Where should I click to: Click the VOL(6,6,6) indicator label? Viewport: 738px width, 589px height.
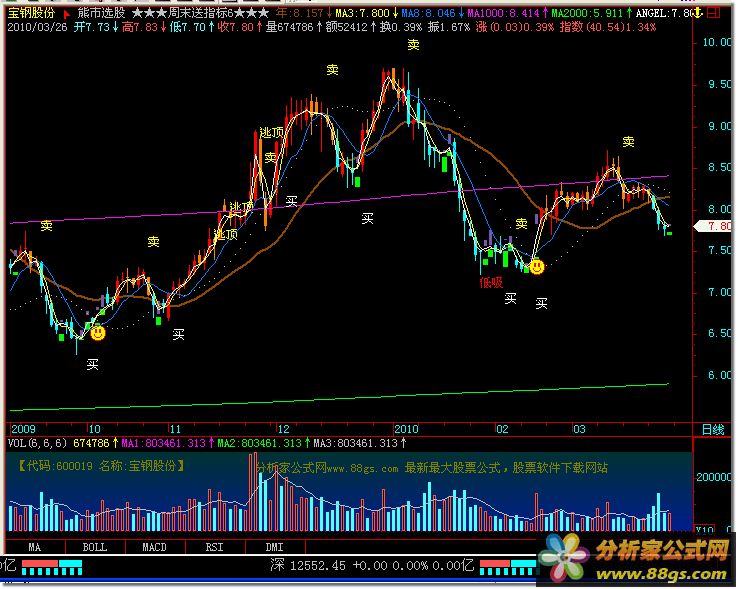tap(36, 442)
